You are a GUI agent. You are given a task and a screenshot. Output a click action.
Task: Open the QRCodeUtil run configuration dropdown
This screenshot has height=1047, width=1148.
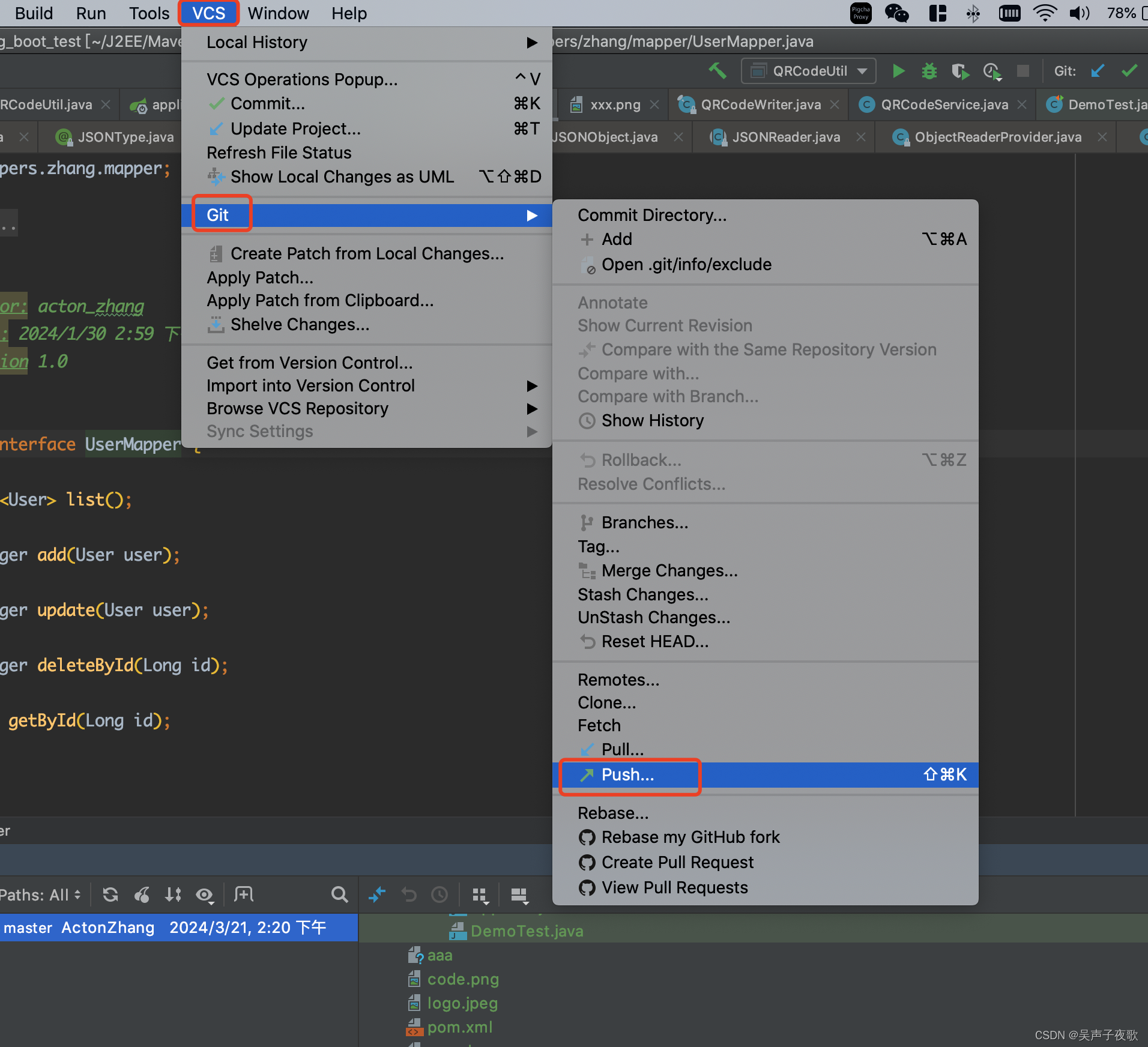[x=808, y=71]
